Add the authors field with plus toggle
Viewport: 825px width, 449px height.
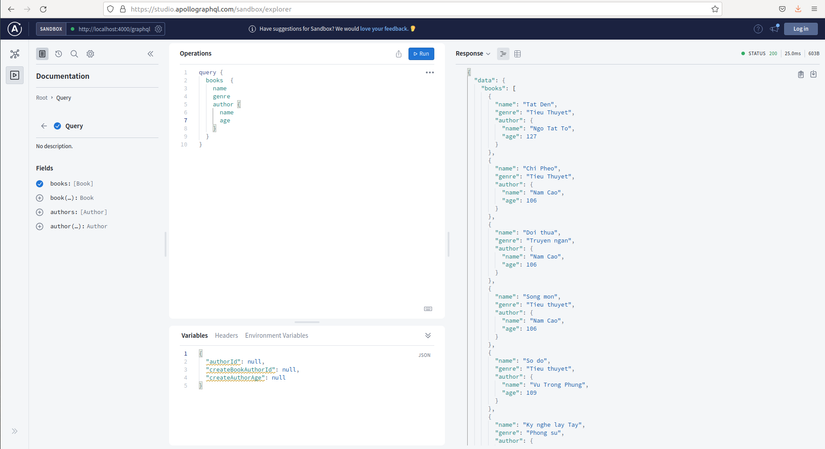39,212
